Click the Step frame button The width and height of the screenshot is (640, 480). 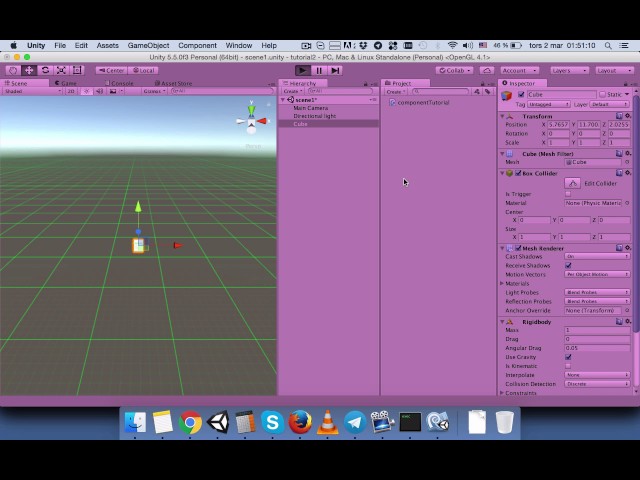pos(335,71)
